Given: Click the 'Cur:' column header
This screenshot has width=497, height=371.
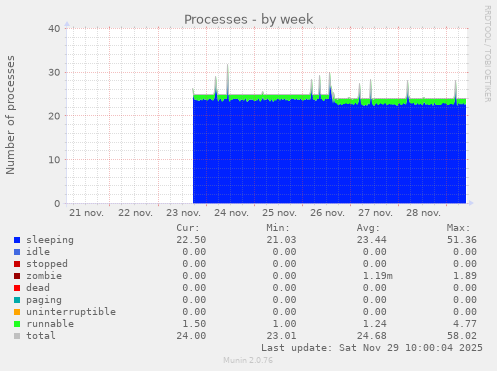Looking at the screenshot, I should tap(188, 228).
